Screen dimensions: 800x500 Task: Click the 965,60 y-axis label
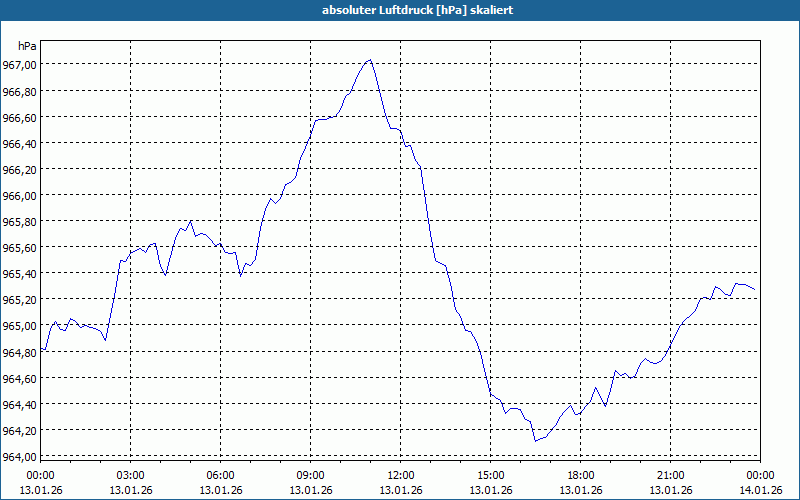click(20, 247)
